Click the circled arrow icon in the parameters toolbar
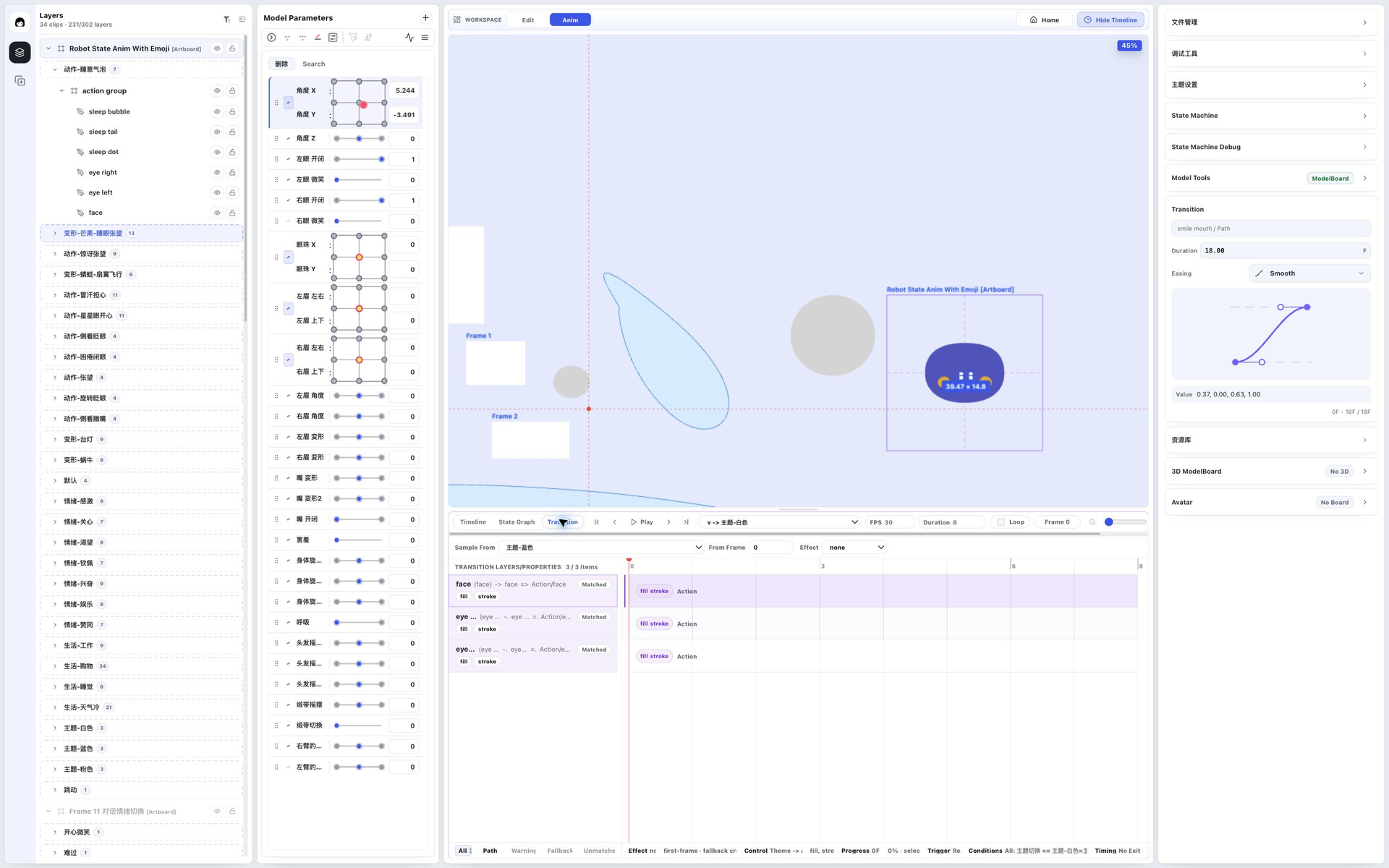The height and width of the screenshot is (868, 1389). click(x=271, y=38)
